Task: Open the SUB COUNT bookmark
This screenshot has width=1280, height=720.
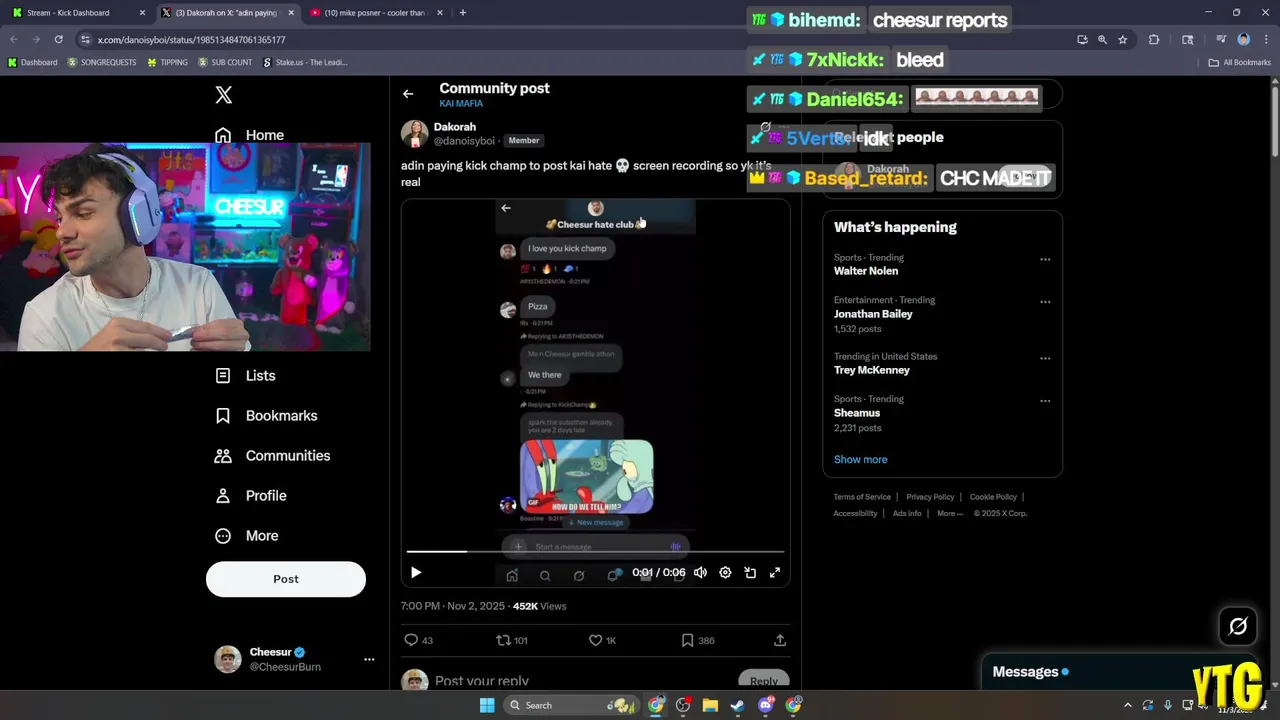Action: pyautogui.click(x=225, y=62)
